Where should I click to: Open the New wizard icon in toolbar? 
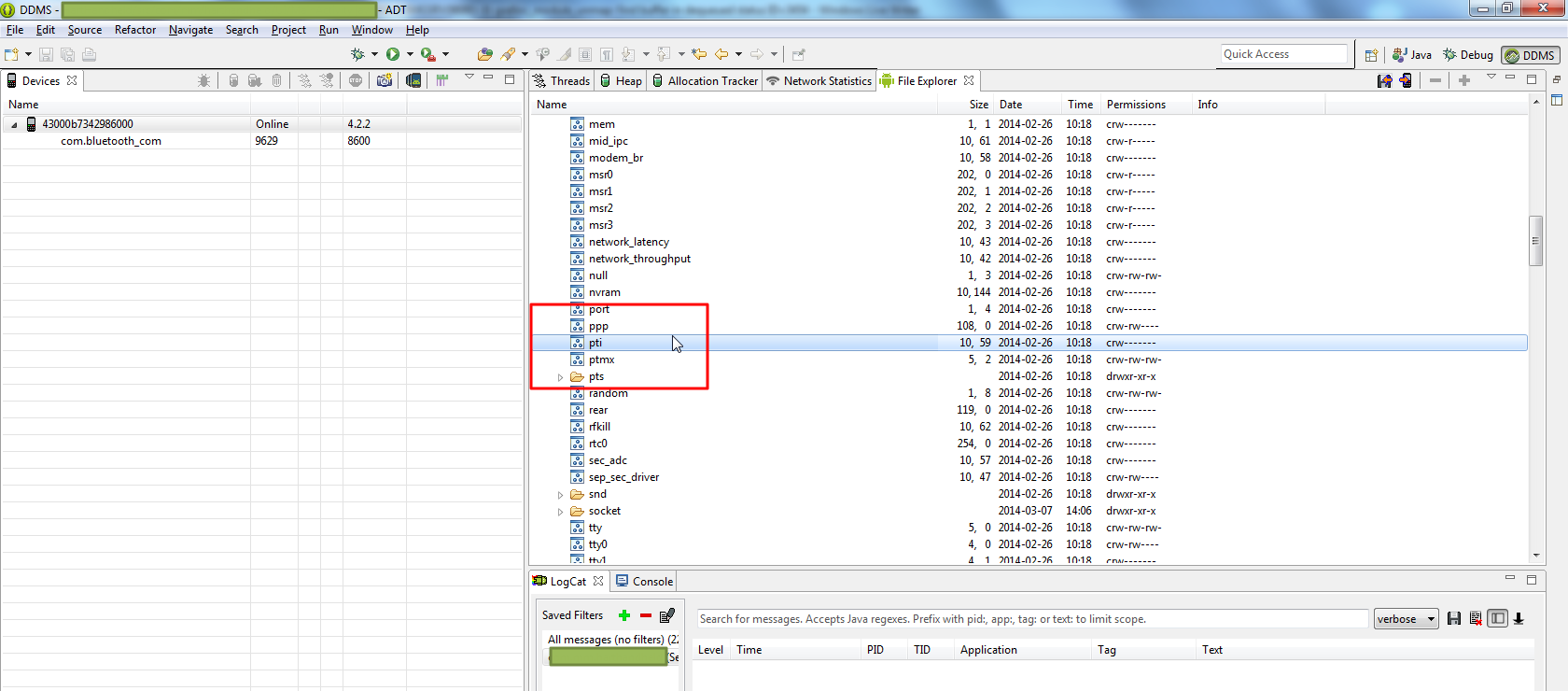[12, 54]
